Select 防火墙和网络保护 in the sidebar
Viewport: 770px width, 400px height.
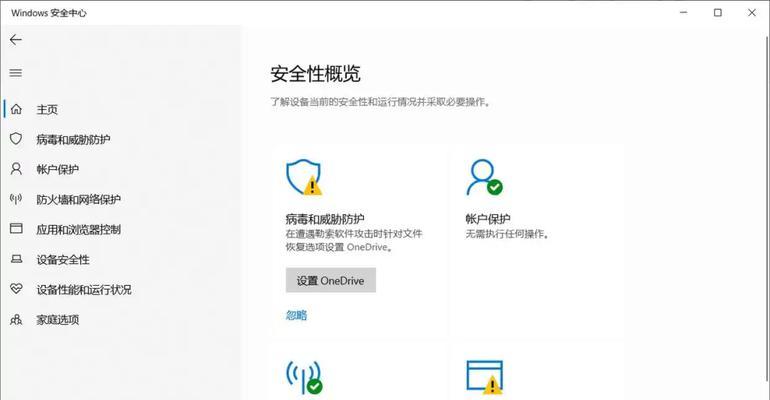point(79,199)
